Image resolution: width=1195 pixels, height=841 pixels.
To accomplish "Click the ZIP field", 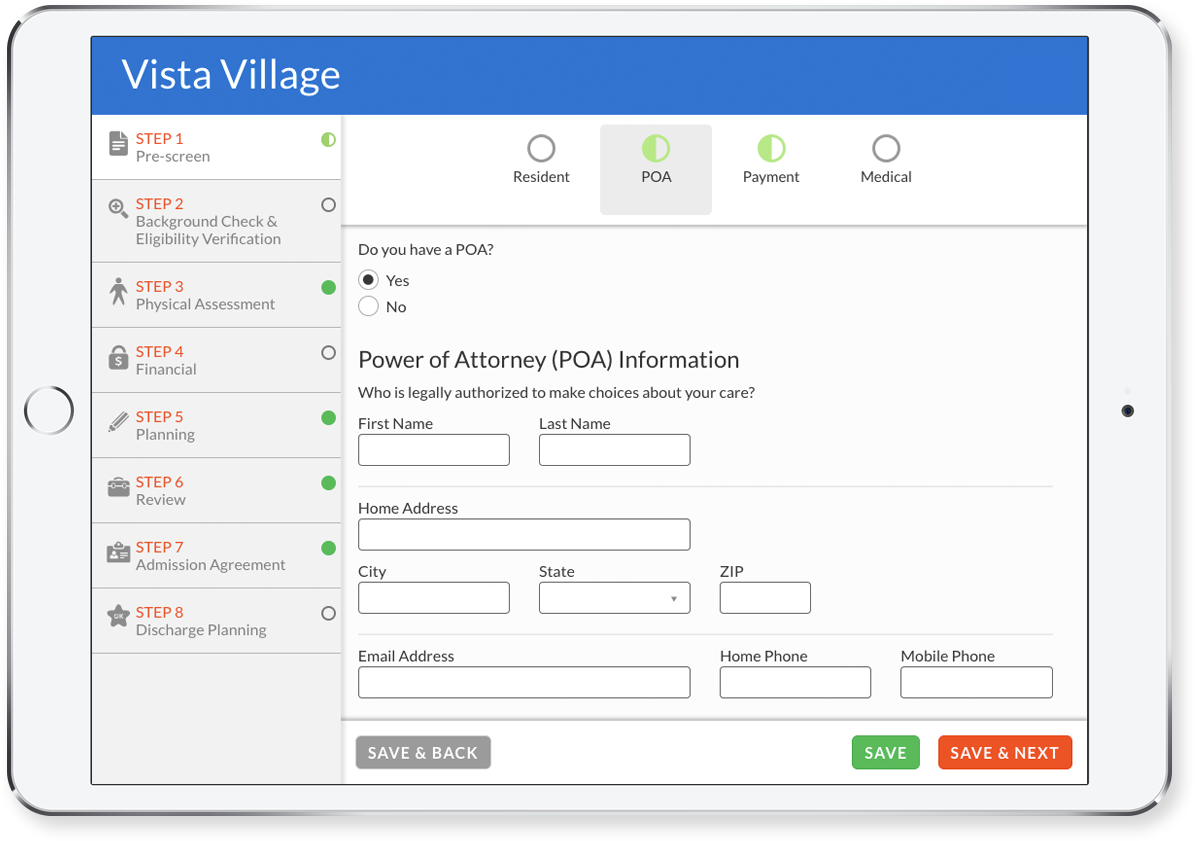I will [765, 598].
